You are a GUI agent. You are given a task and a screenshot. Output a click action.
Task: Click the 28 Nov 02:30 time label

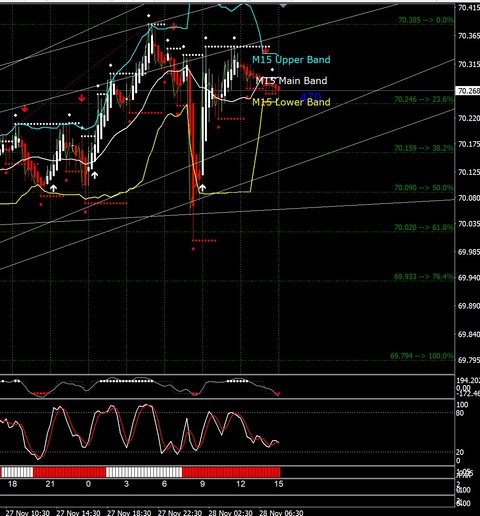click(x=230, y=512)
